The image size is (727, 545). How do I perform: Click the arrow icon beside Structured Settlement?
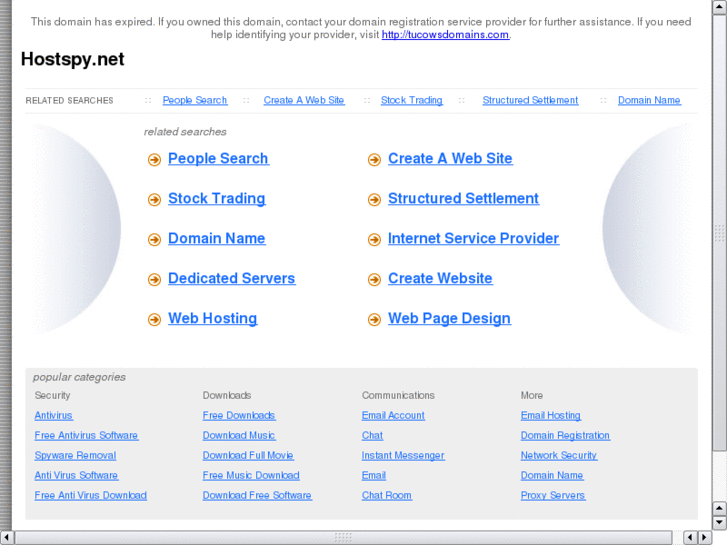[x=374, y=199]
